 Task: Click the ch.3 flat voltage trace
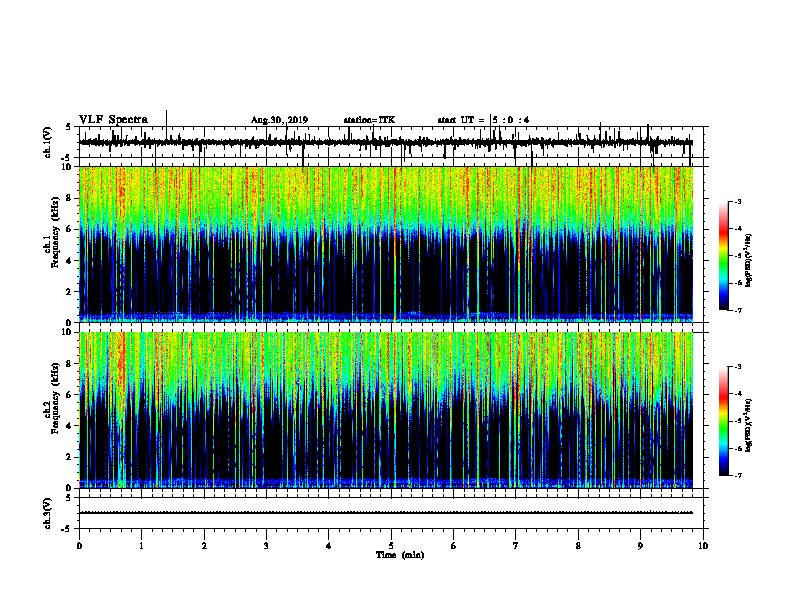[x=386, y=513]
